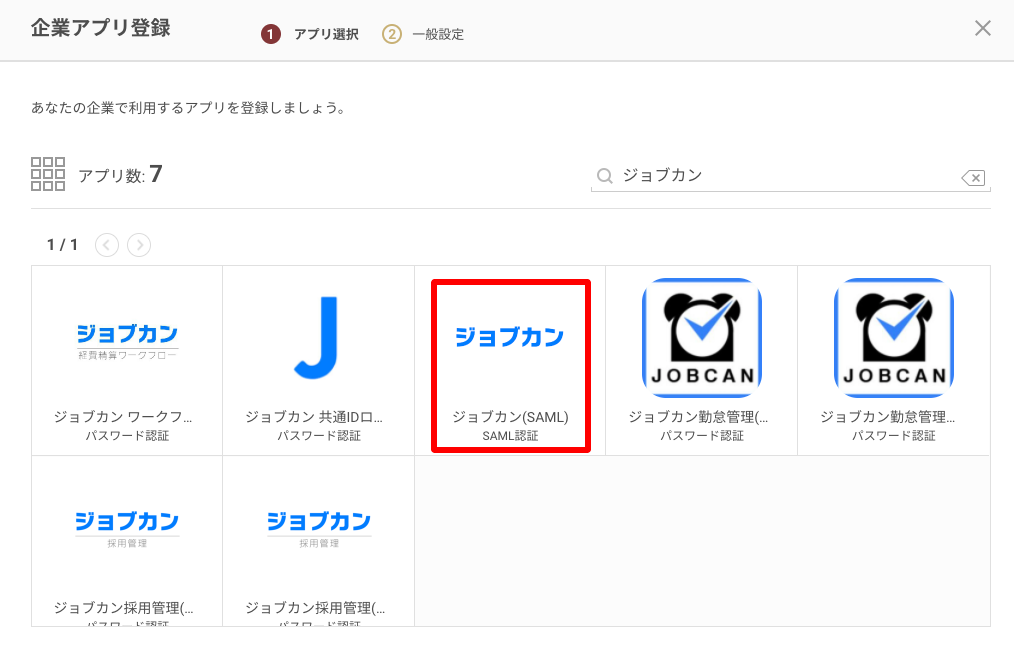Select the ジョブカン(SAML) app card
The height and width of the screenshot is (652, 1014).
tap(510, 360)
